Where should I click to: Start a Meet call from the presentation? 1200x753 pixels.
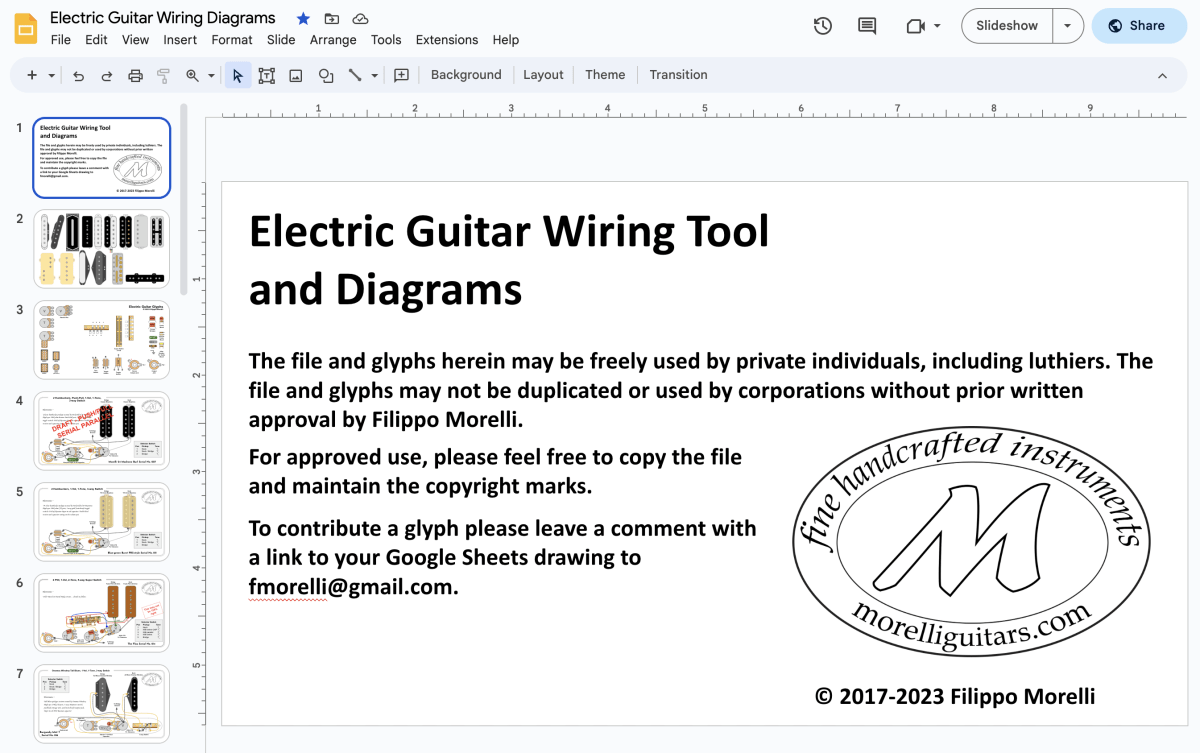pos(915,25)
